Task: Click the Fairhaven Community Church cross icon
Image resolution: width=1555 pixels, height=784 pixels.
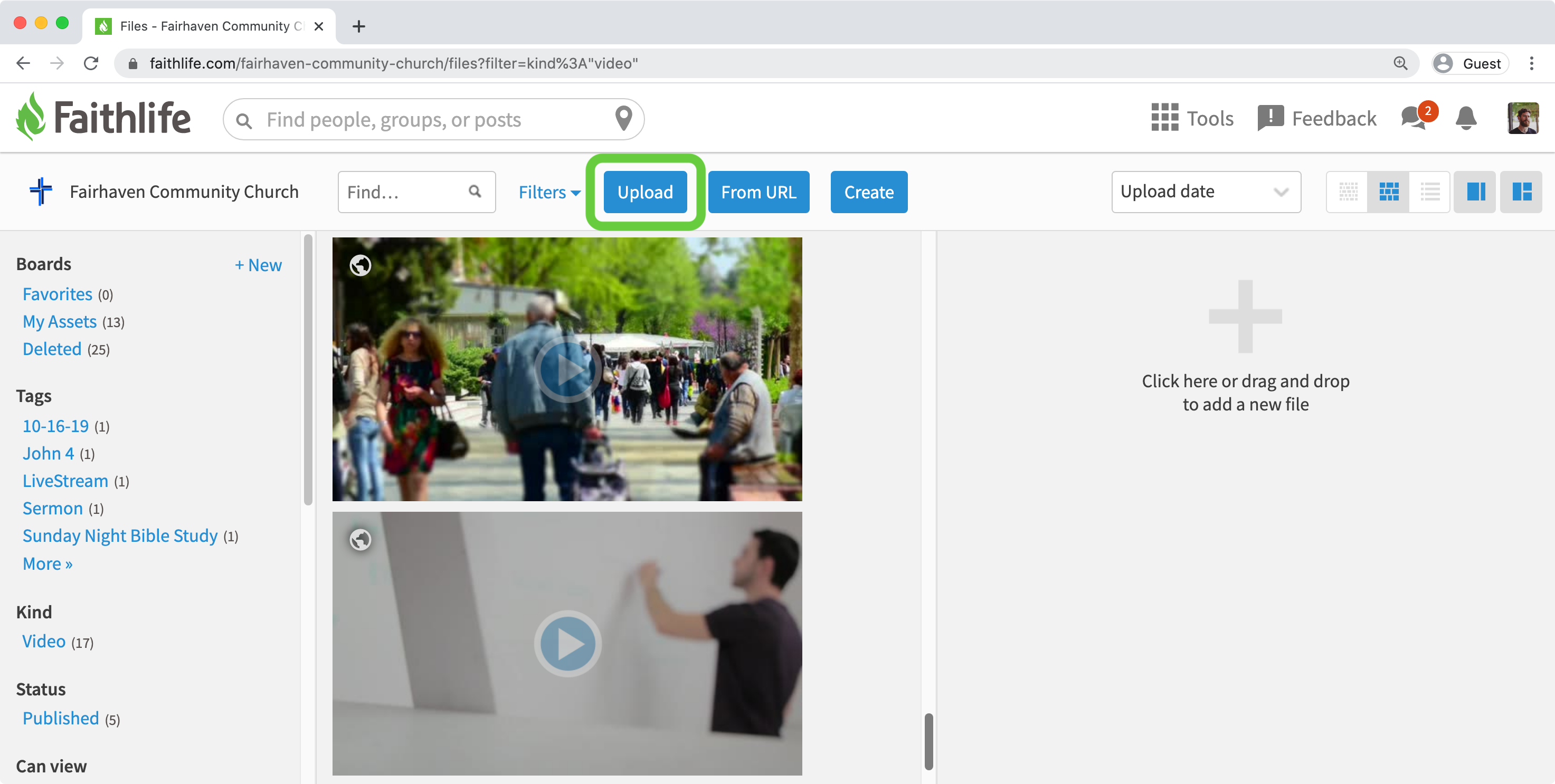Action: tap(41, 192)
